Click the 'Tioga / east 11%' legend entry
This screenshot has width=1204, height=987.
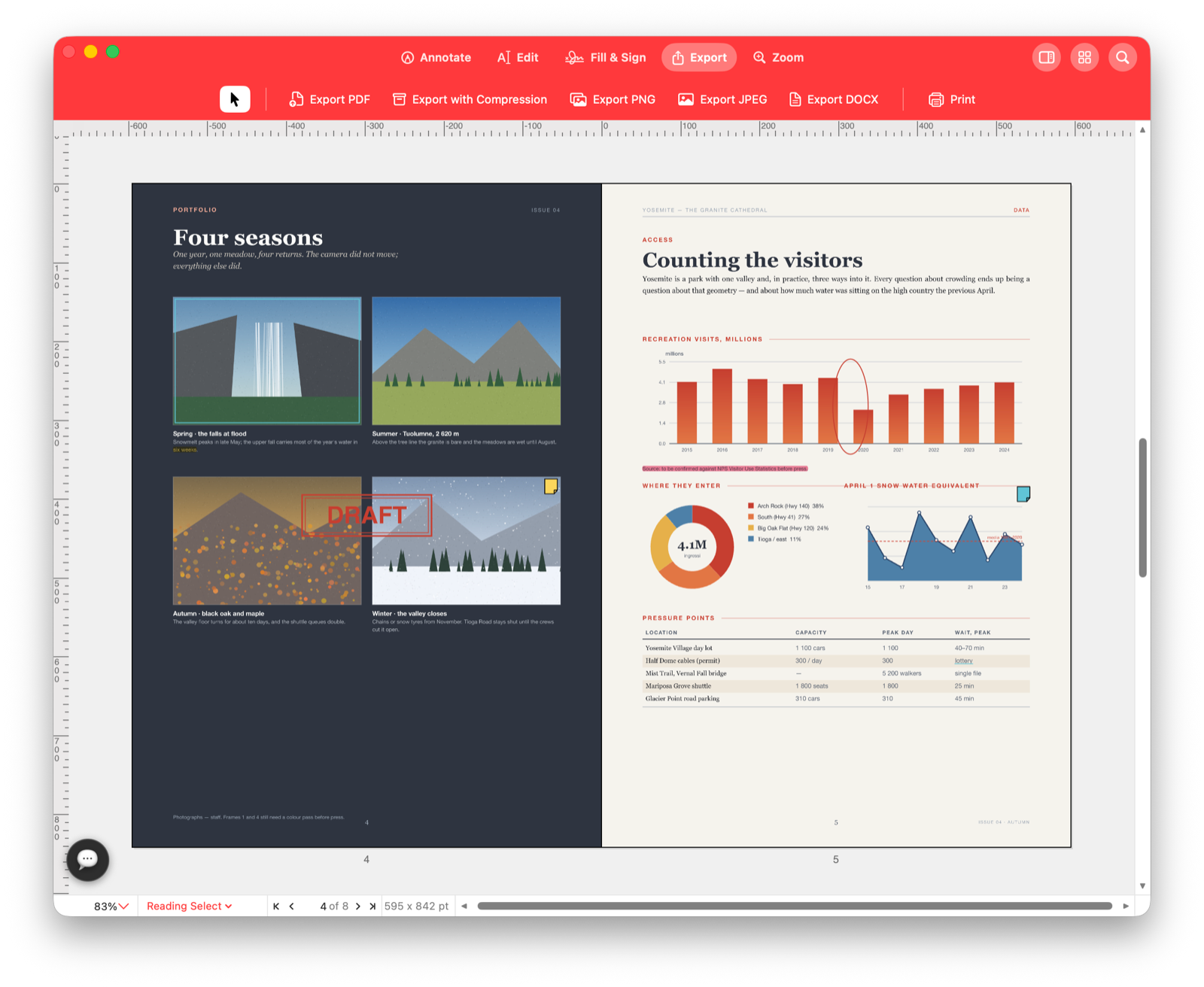point(774,539)
